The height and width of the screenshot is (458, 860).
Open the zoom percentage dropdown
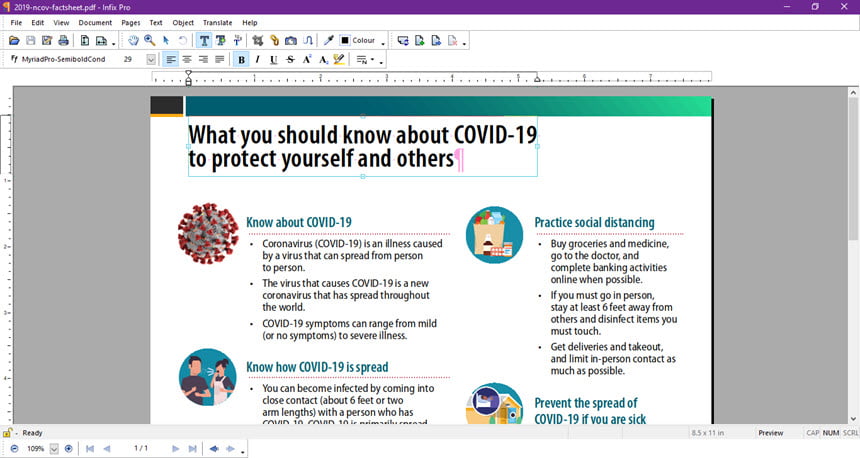pyautogui.click(x=54, y=449)
